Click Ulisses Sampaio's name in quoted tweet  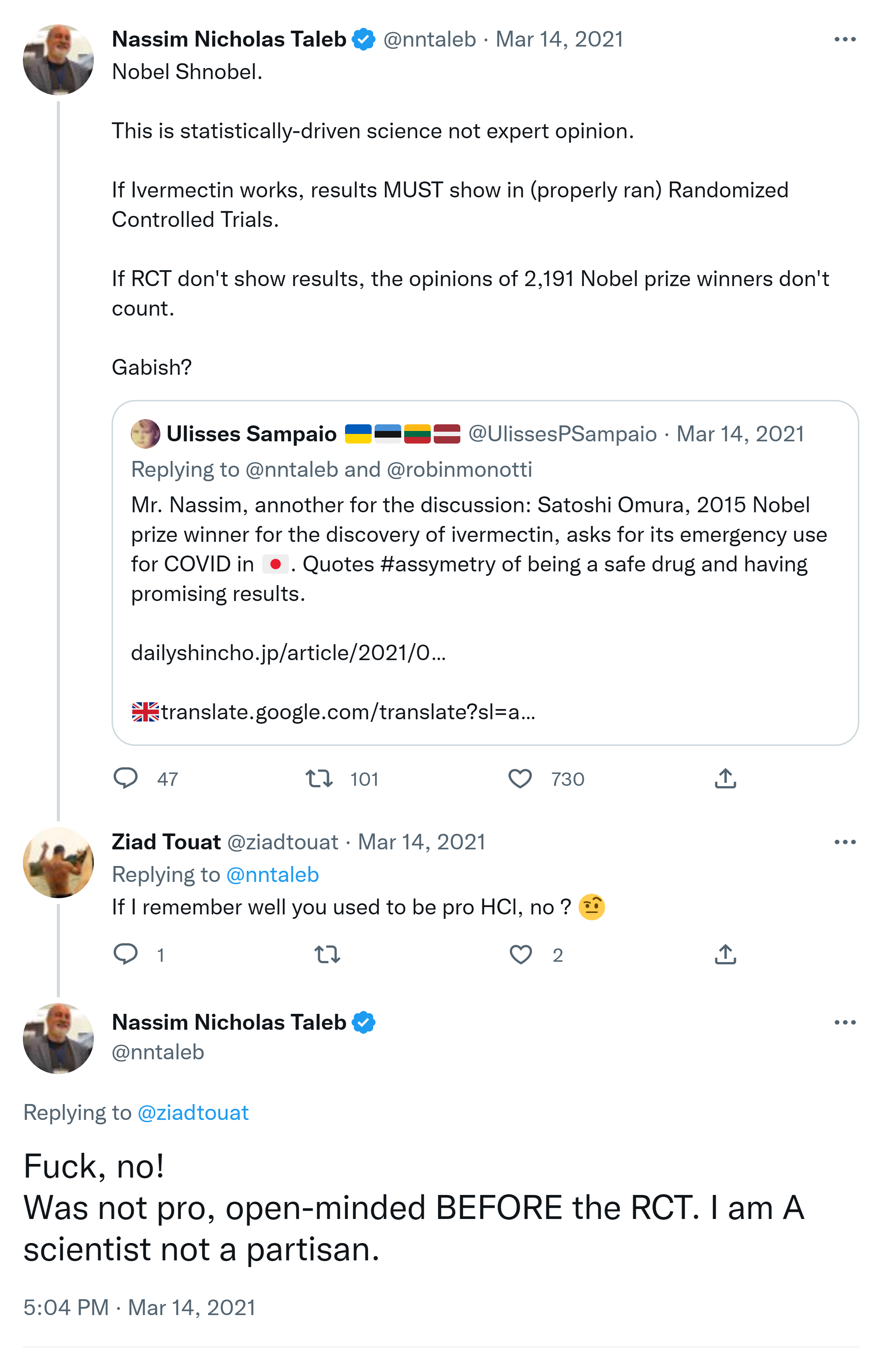(251, 434)
